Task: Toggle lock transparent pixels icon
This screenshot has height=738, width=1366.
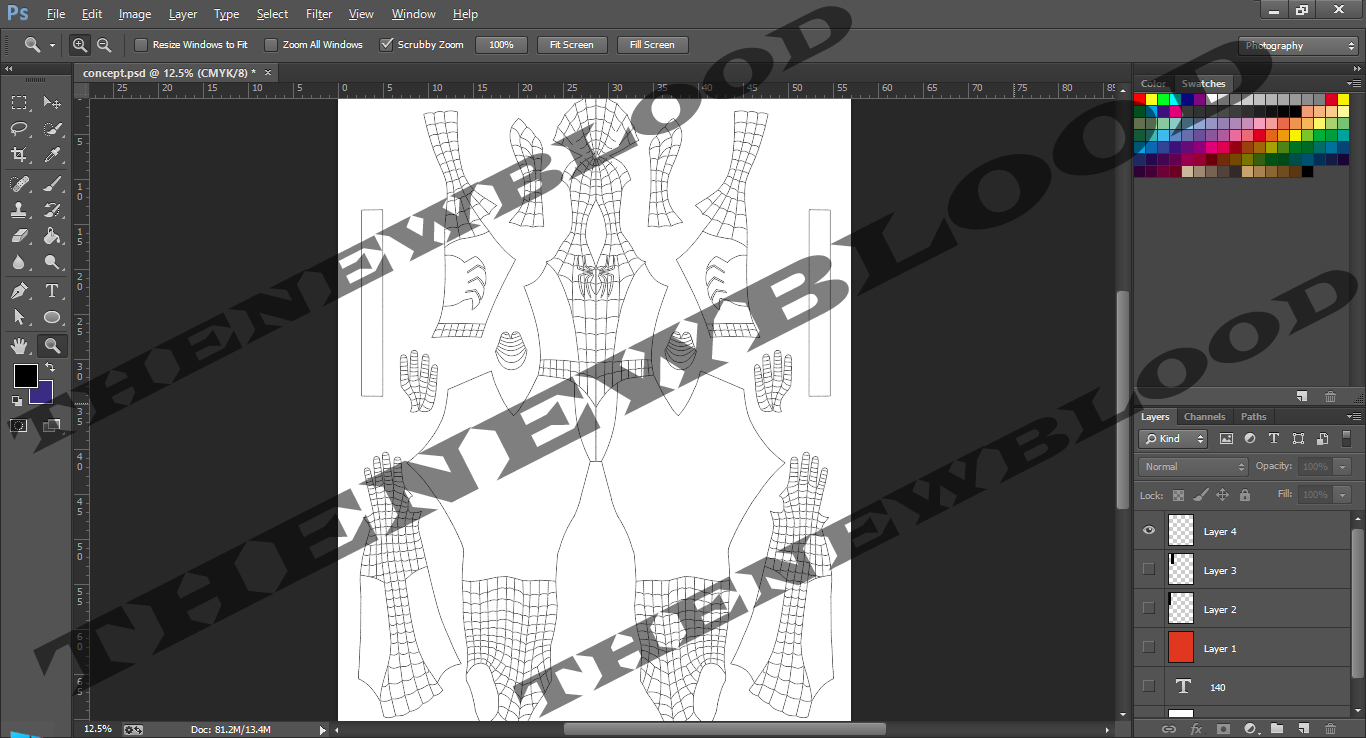Action: (x=1178, y=495)
